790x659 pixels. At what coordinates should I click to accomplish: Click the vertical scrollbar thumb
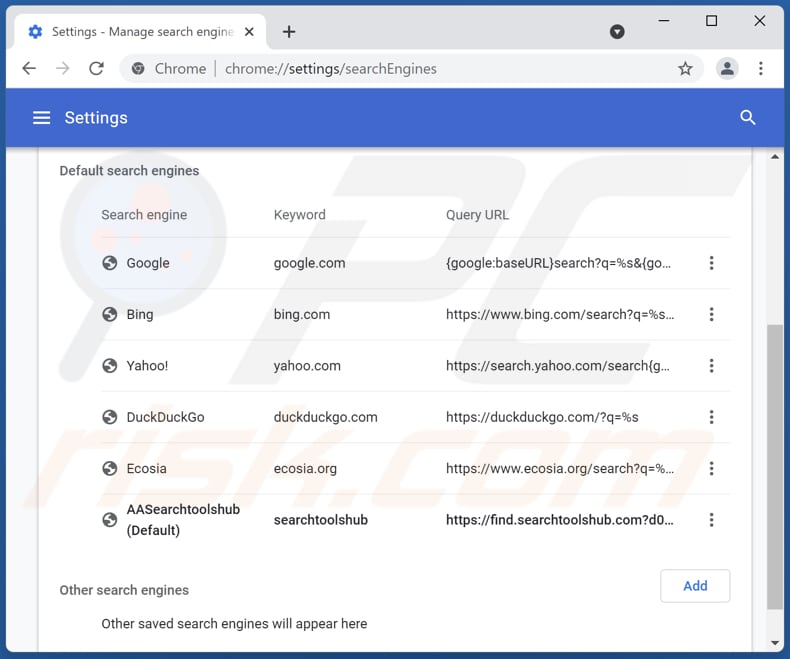tap(775, 465)
